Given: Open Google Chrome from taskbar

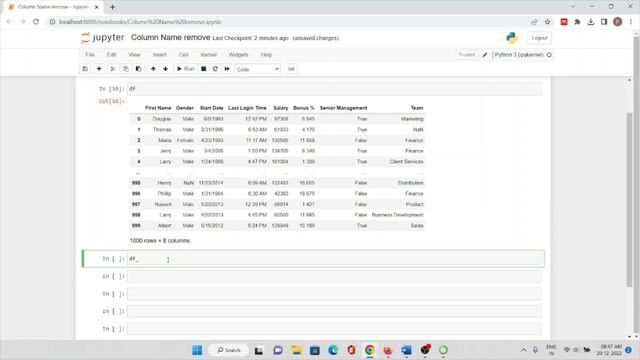Looking at the screenshot, I should (x=370, y=350).
